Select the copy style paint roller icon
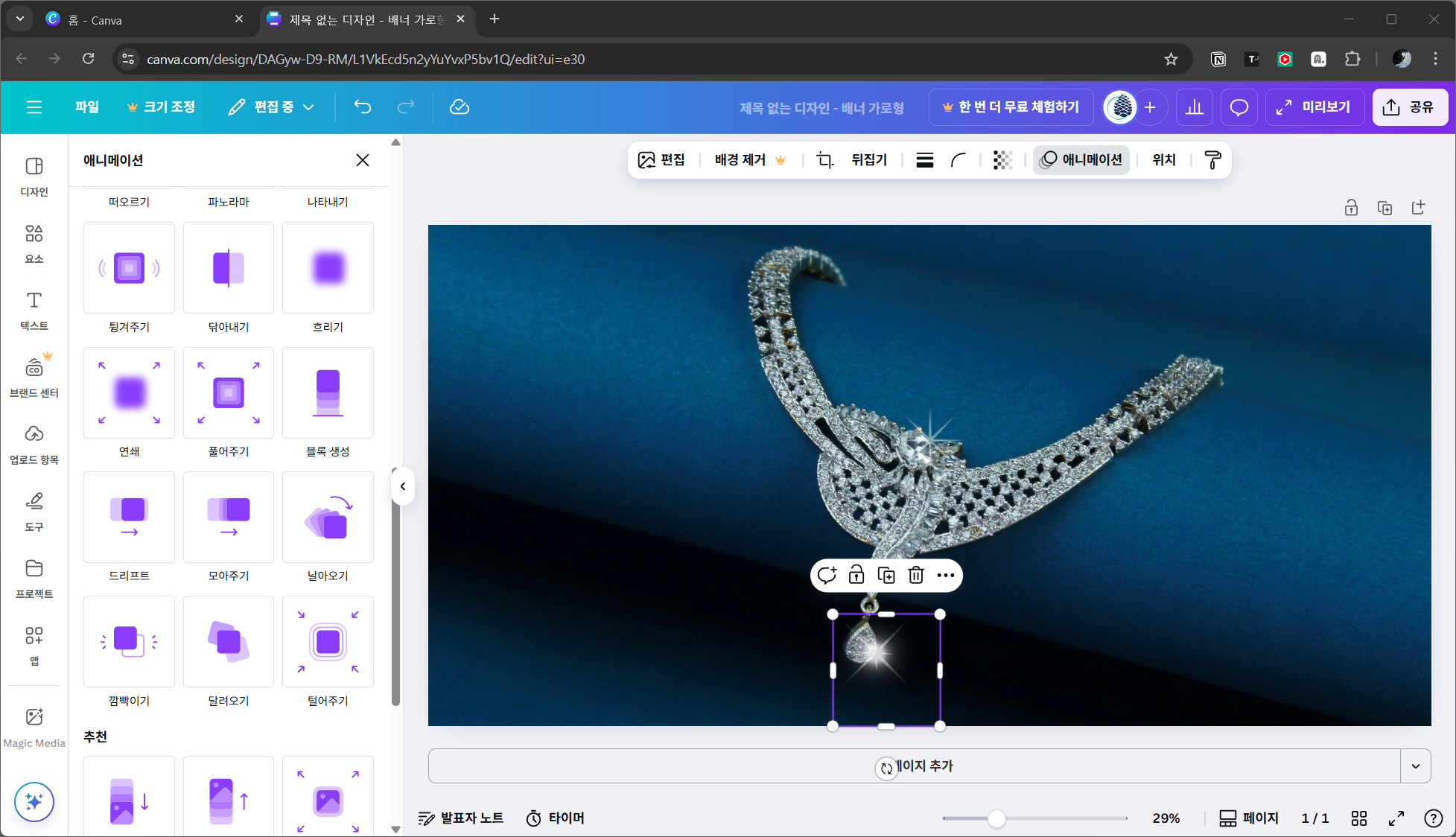The image size is (1456, 837). click(x=1212, y=159)
